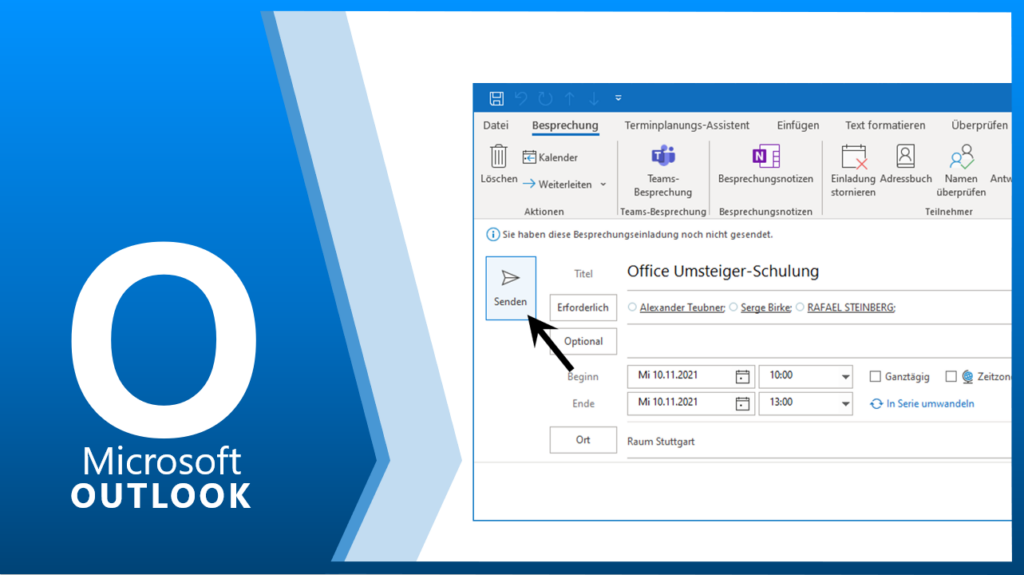Open the Beginn date calendar picker icon

click(743, 376)
